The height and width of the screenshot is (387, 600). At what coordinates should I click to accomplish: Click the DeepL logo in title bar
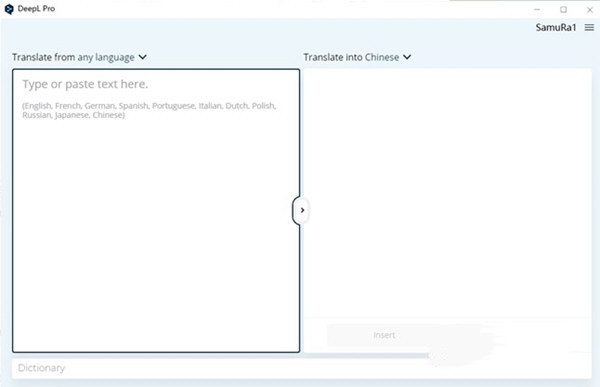pyautogui.click(x=9, y=9)
